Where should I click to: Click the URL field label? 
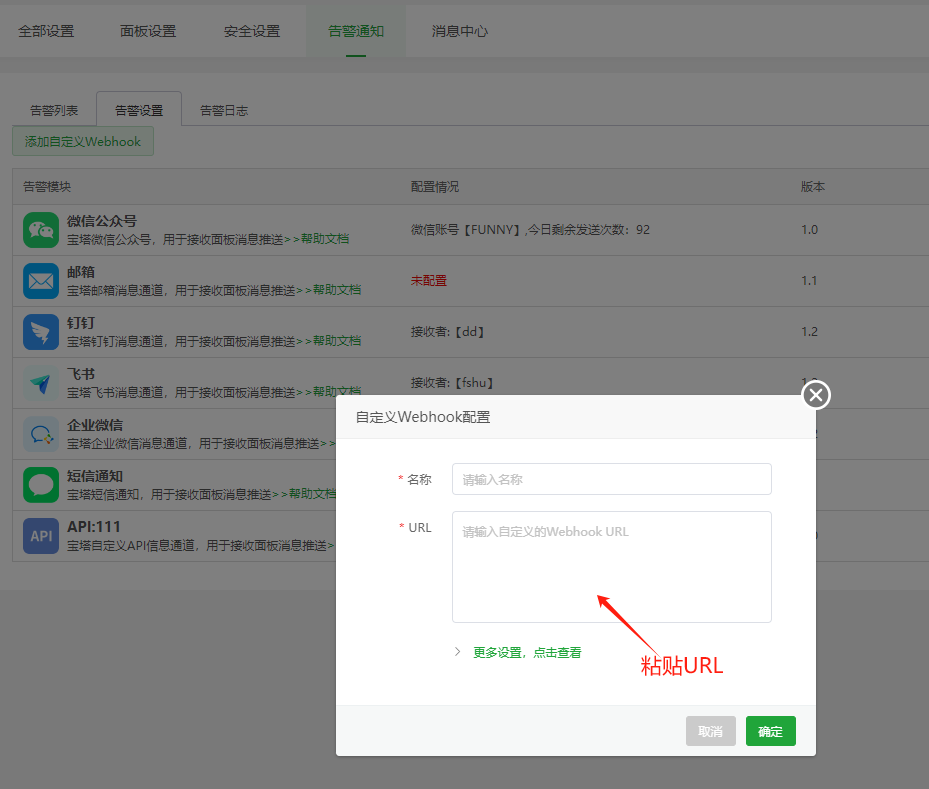tap(419, 527)
